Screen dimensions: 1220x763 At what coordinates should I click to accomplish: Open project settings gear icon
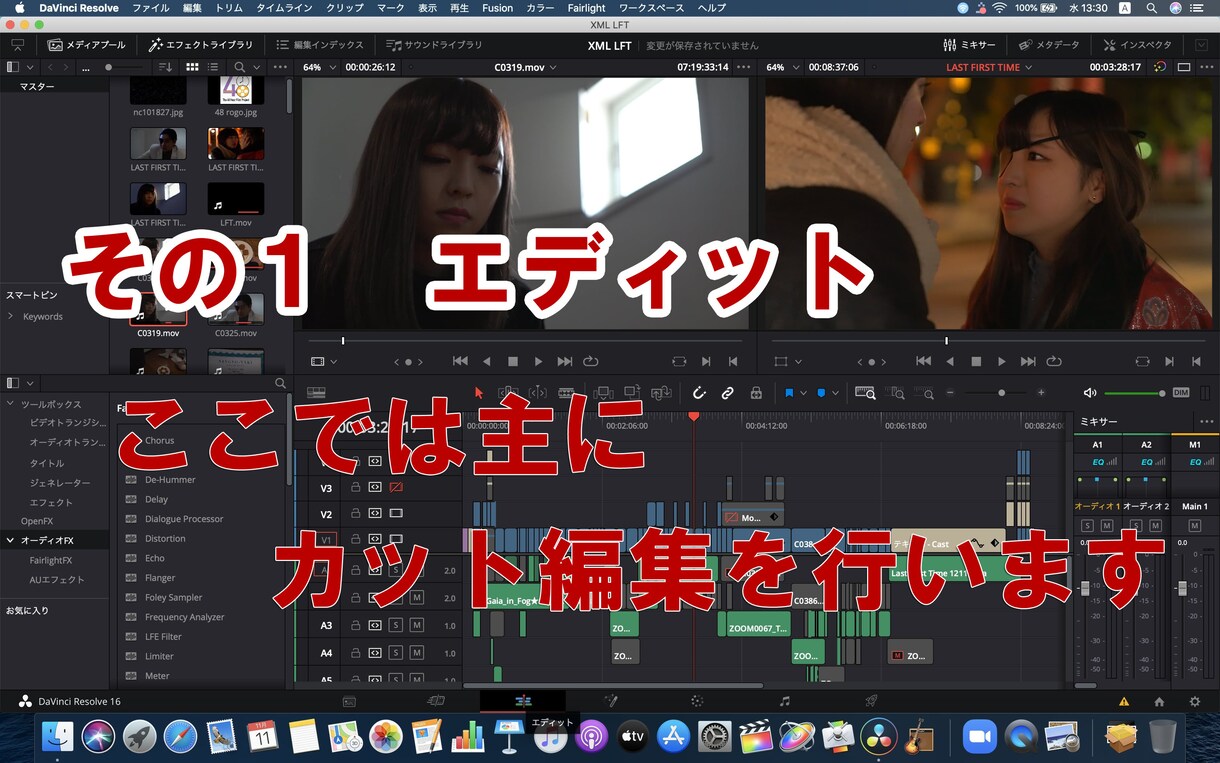[x=1194, y=702]
